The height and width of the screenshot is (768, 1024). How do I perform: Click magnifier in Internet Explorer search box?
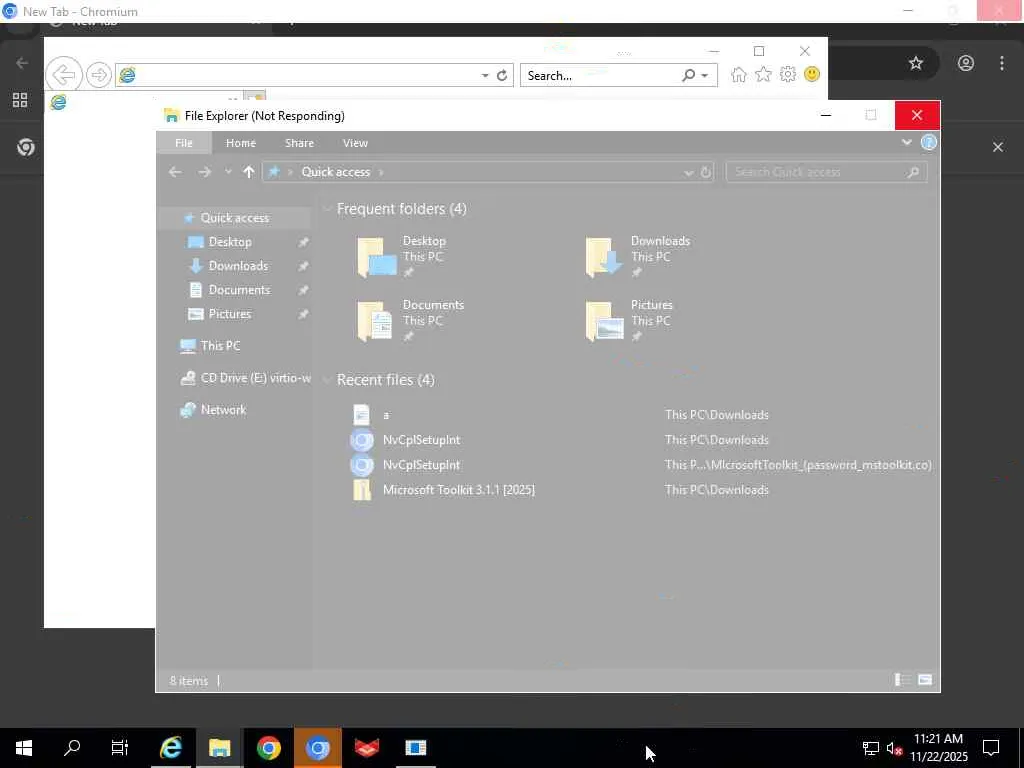[x=688, y=75]
